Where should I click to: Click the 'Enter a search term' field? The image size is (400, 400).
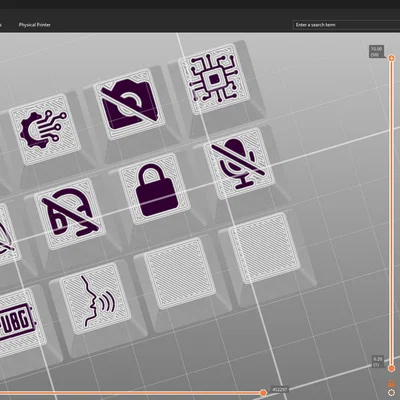coord(346,25)
